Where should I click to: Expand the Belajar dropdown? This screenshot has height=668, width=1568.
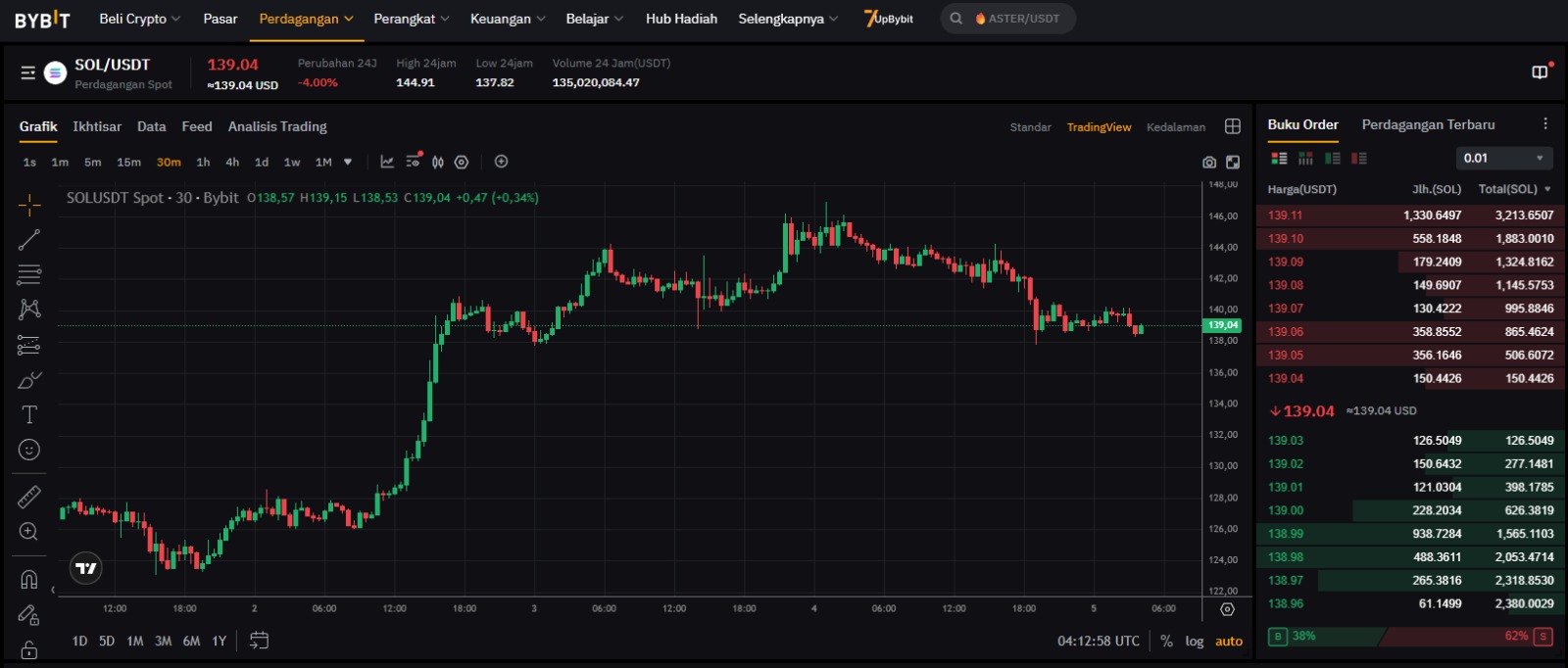click(x=594, y=19)
